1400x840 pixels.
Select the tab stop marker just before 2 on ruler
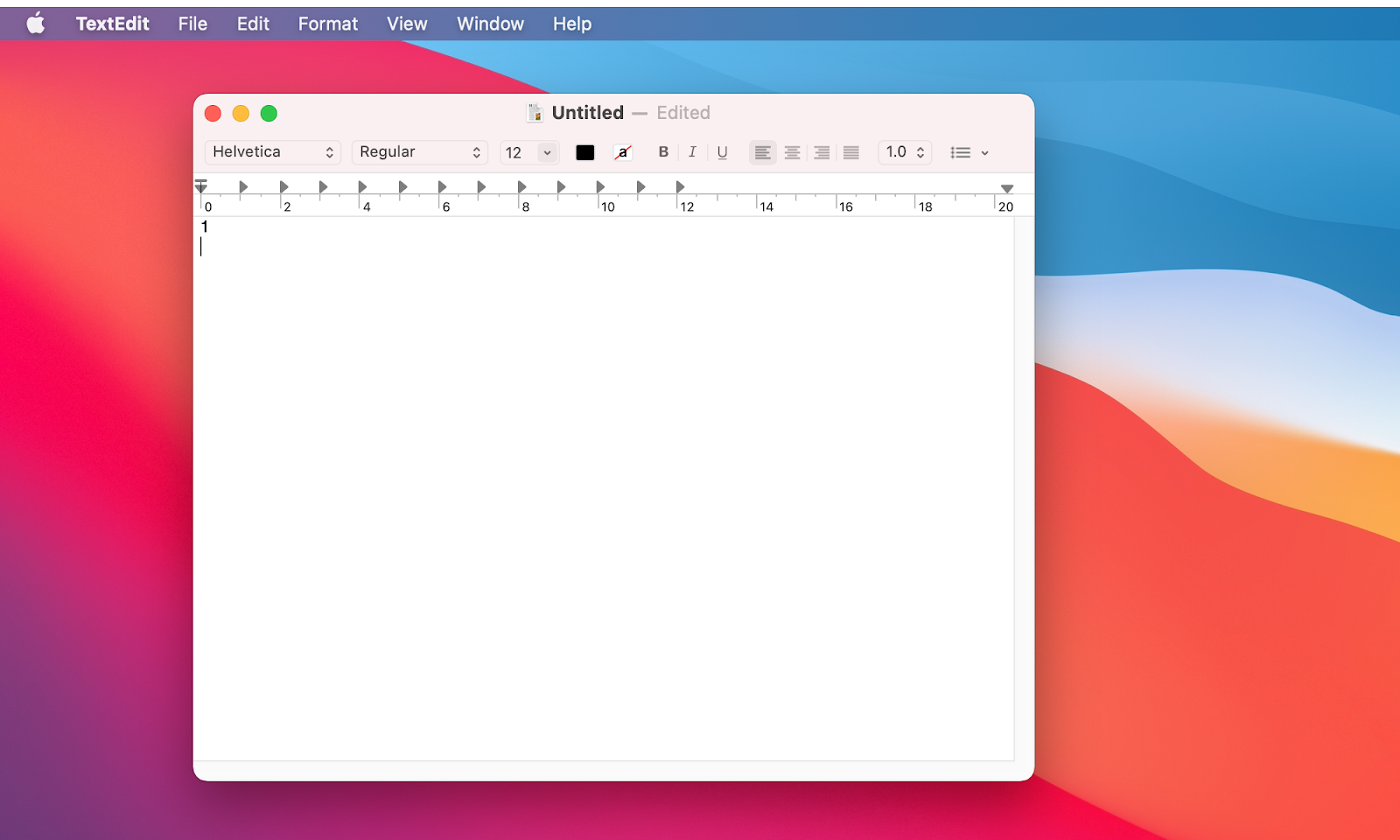point(243,186)
